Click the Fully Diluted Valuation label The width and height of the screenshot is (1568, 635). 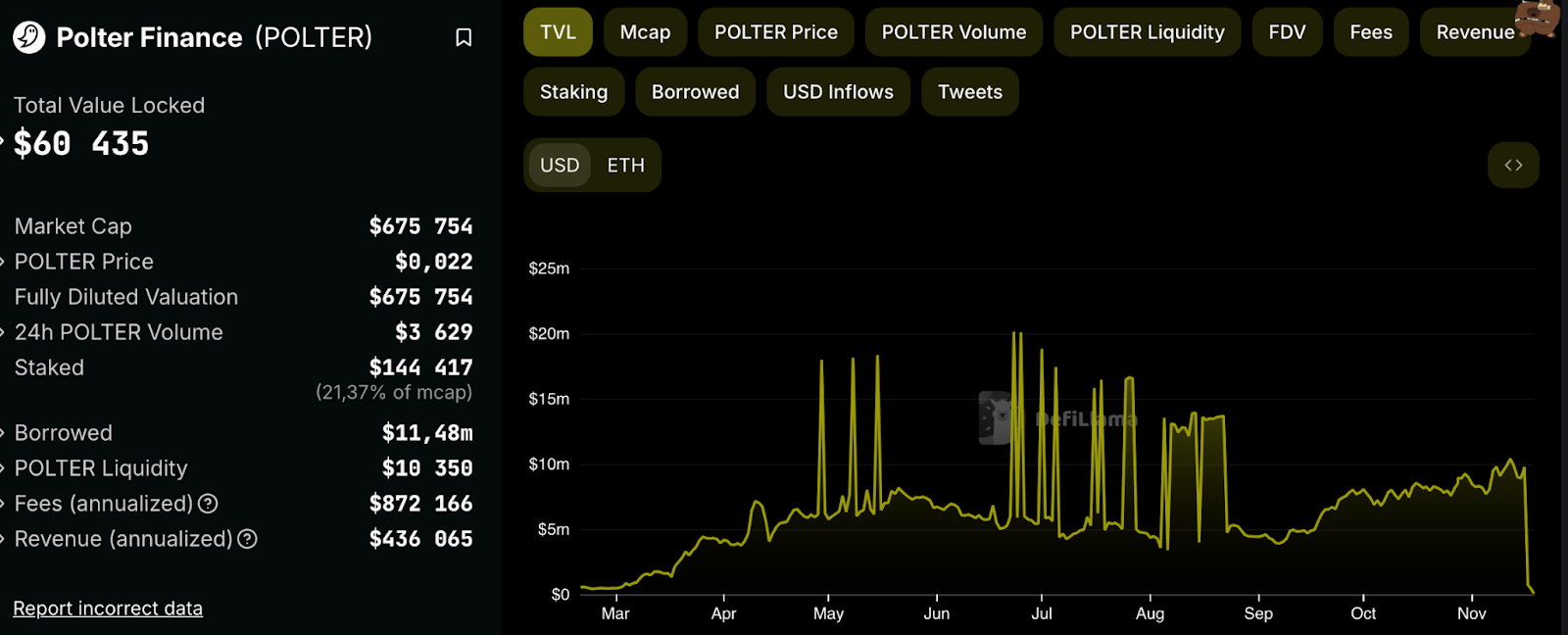(126, 297)
